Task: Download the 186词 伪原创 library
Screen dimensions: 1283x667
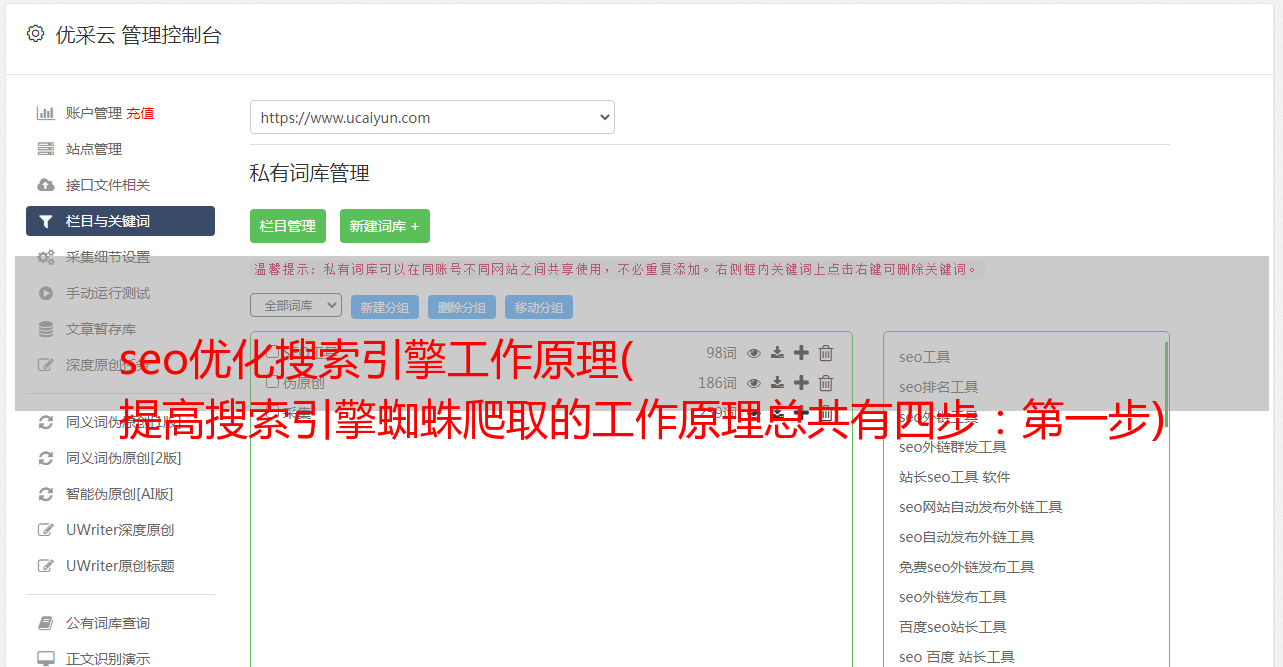Action: (x=777, y=383)
